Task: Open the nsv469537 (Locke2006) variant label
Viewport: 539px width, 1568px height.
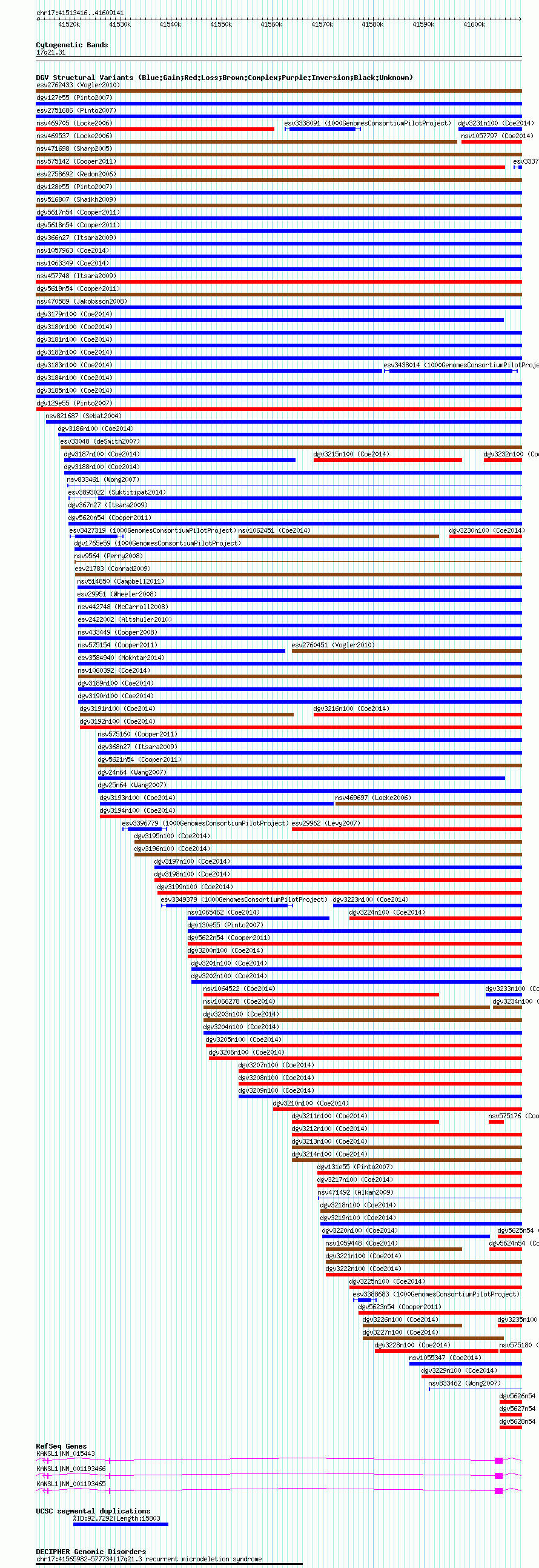Action: tap(74, 136)
